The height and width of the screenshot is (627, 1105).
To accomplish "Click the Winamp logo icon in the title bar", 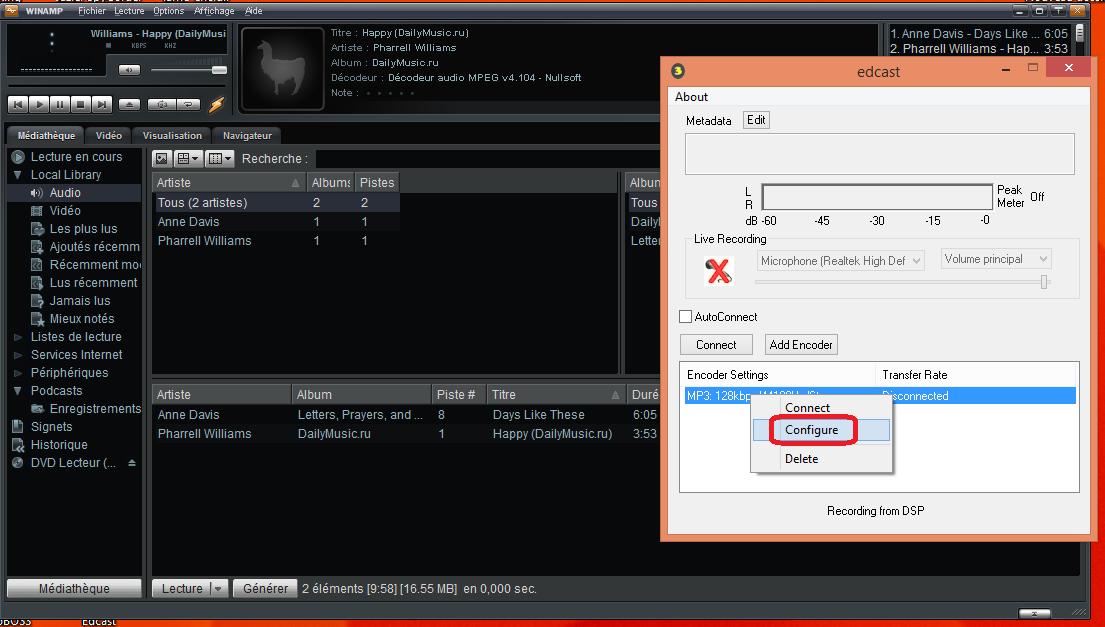I will [x=11, y=11].
